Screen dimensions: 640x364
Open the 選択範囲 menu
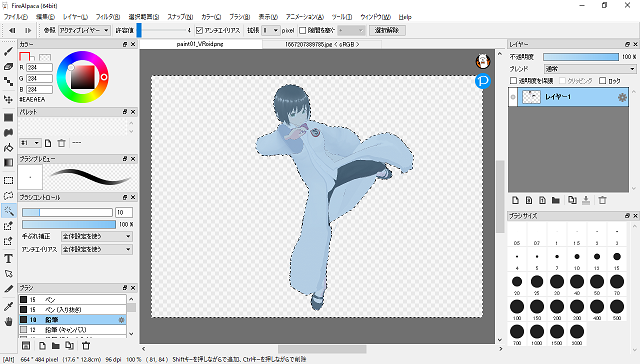(144, 17)
